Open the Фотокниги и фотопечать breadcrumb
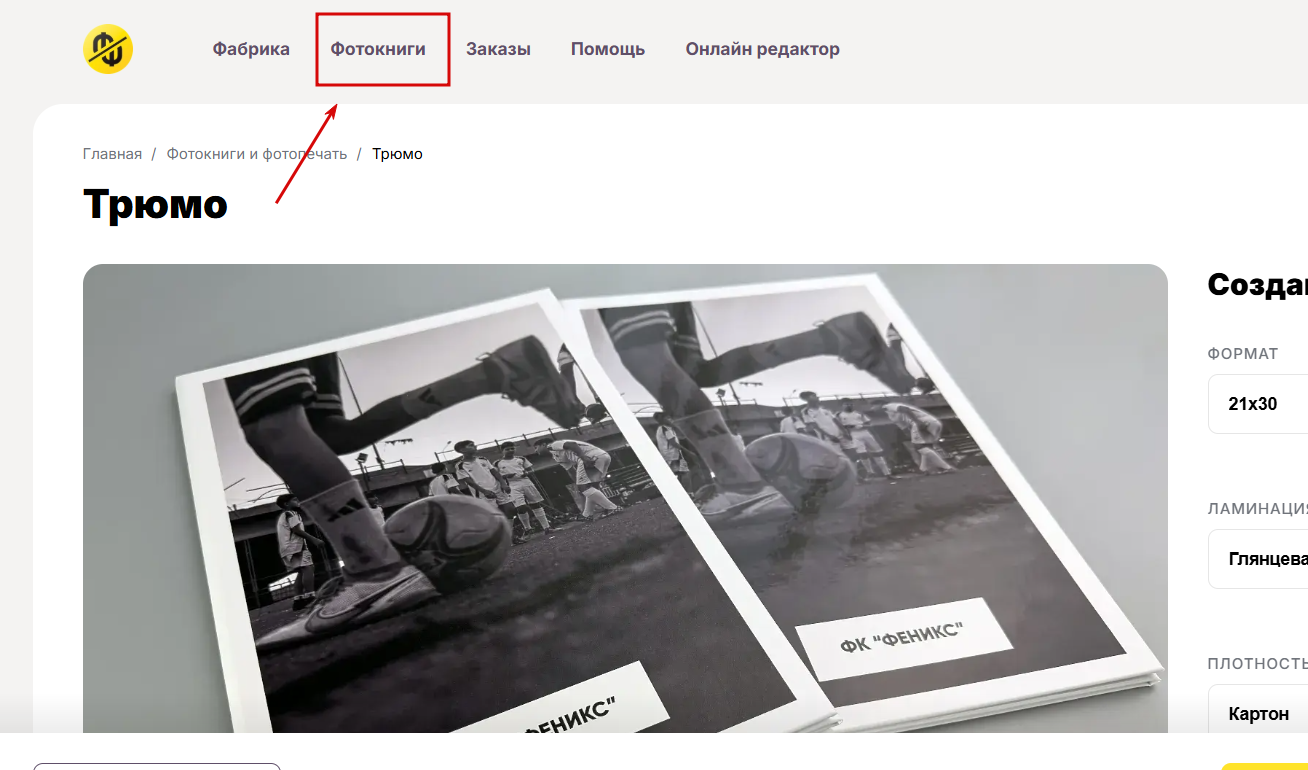 pos(257,154)
